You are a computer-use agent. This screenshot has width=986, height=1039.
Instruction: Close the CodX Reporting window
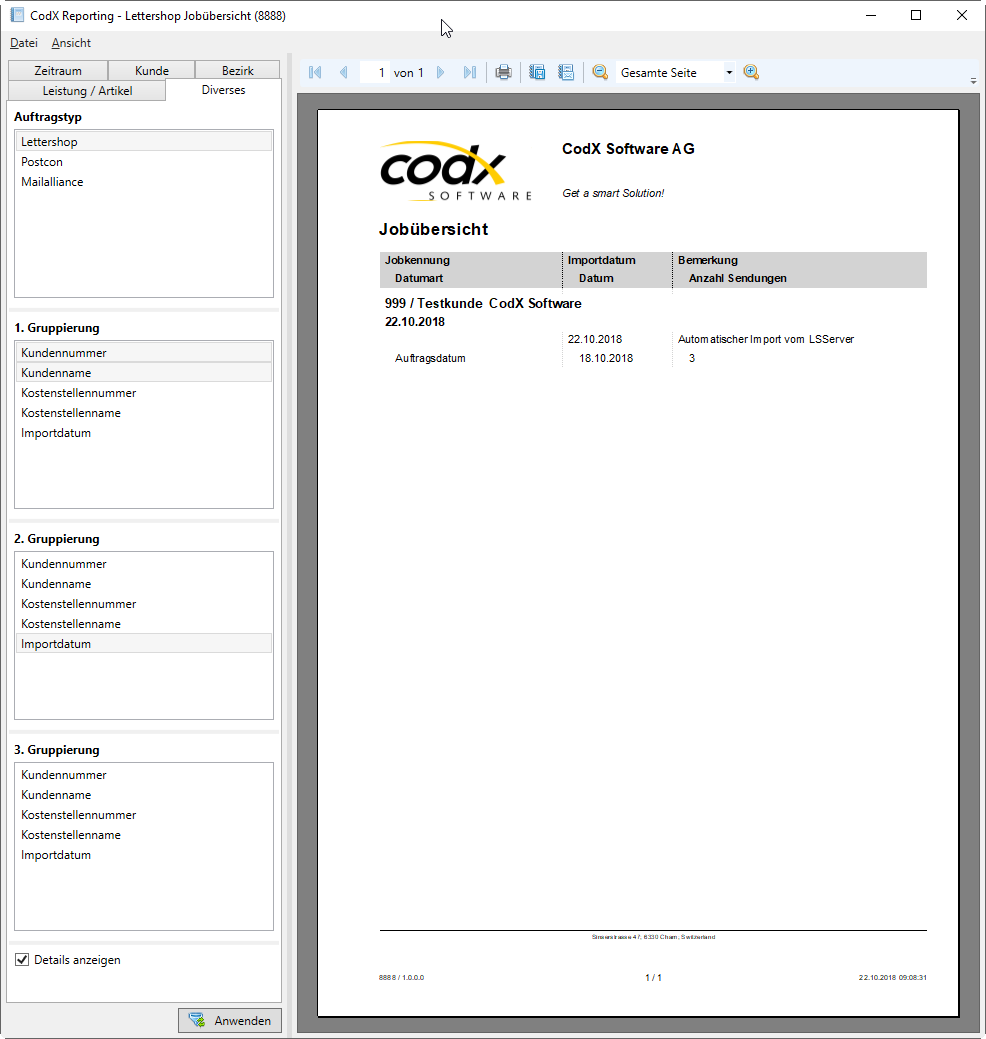[961, 15]
